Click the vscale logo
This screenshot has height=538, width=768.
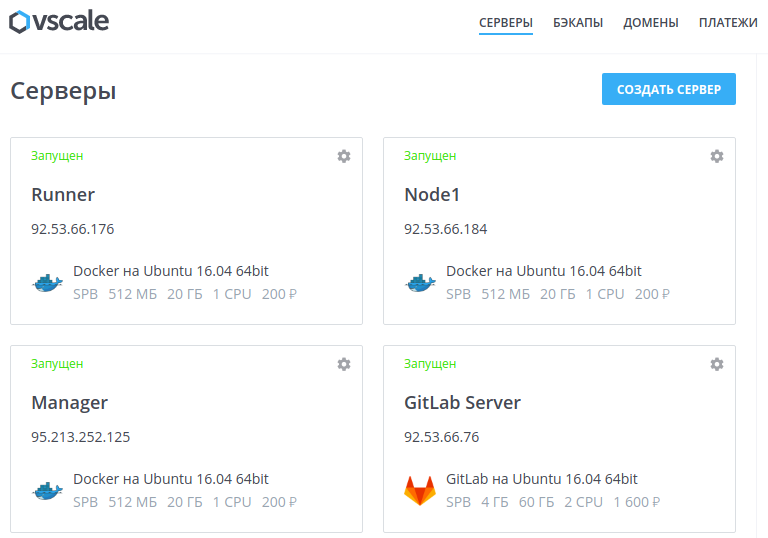click(59, 22)
